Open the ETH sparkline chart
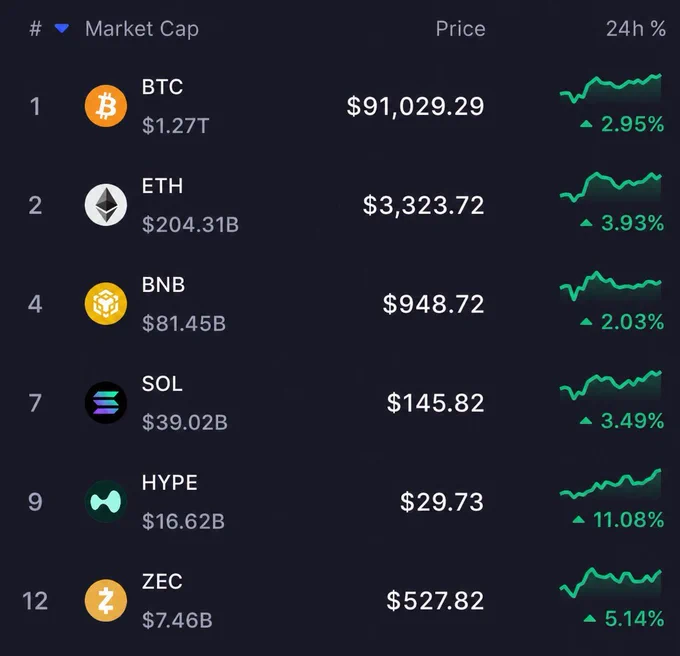 611,187
